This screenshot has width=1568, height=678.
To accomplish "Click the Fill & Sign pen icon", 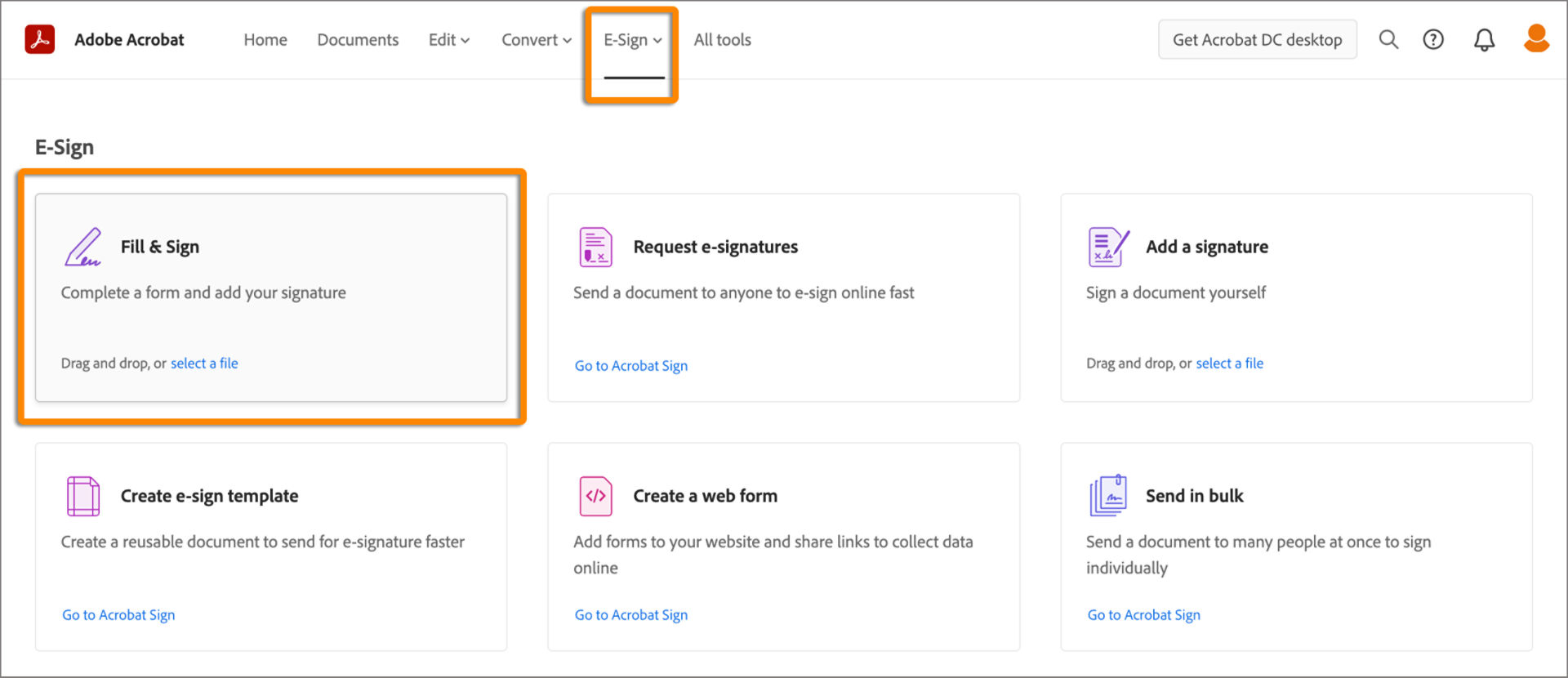I will [83, 247].
